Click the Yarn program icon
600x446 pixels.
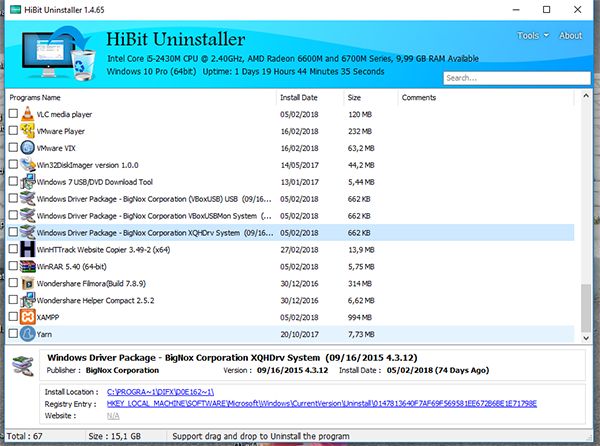point(27,333)
